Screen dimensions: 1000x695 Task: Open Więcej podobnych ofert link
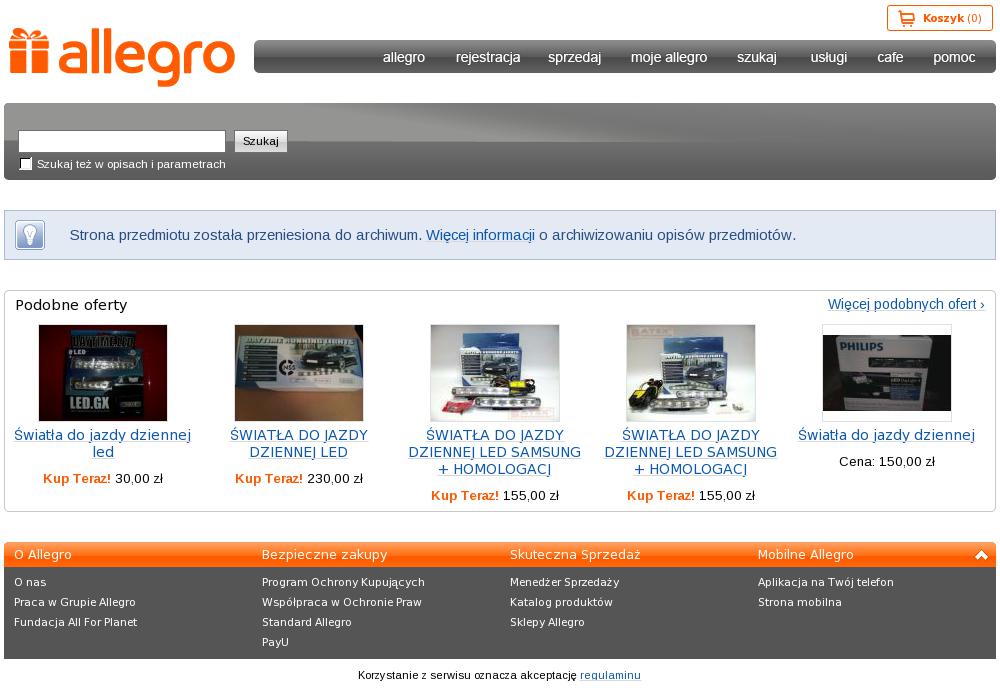tap(906, 304)
